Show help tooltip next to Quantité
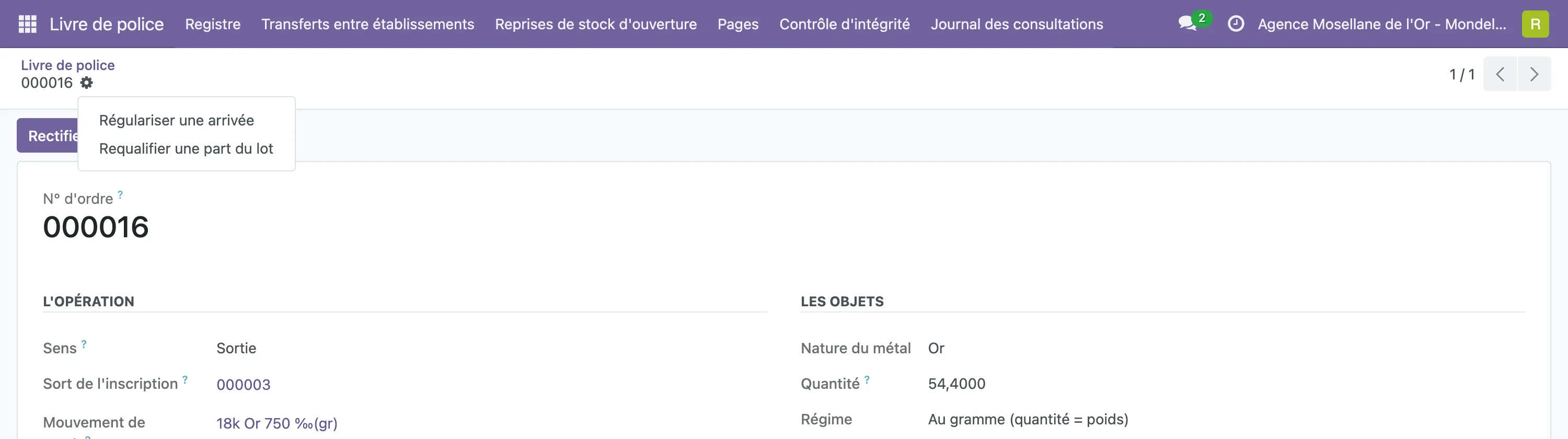The image size is (1568, 439). [x=867, y=380]
